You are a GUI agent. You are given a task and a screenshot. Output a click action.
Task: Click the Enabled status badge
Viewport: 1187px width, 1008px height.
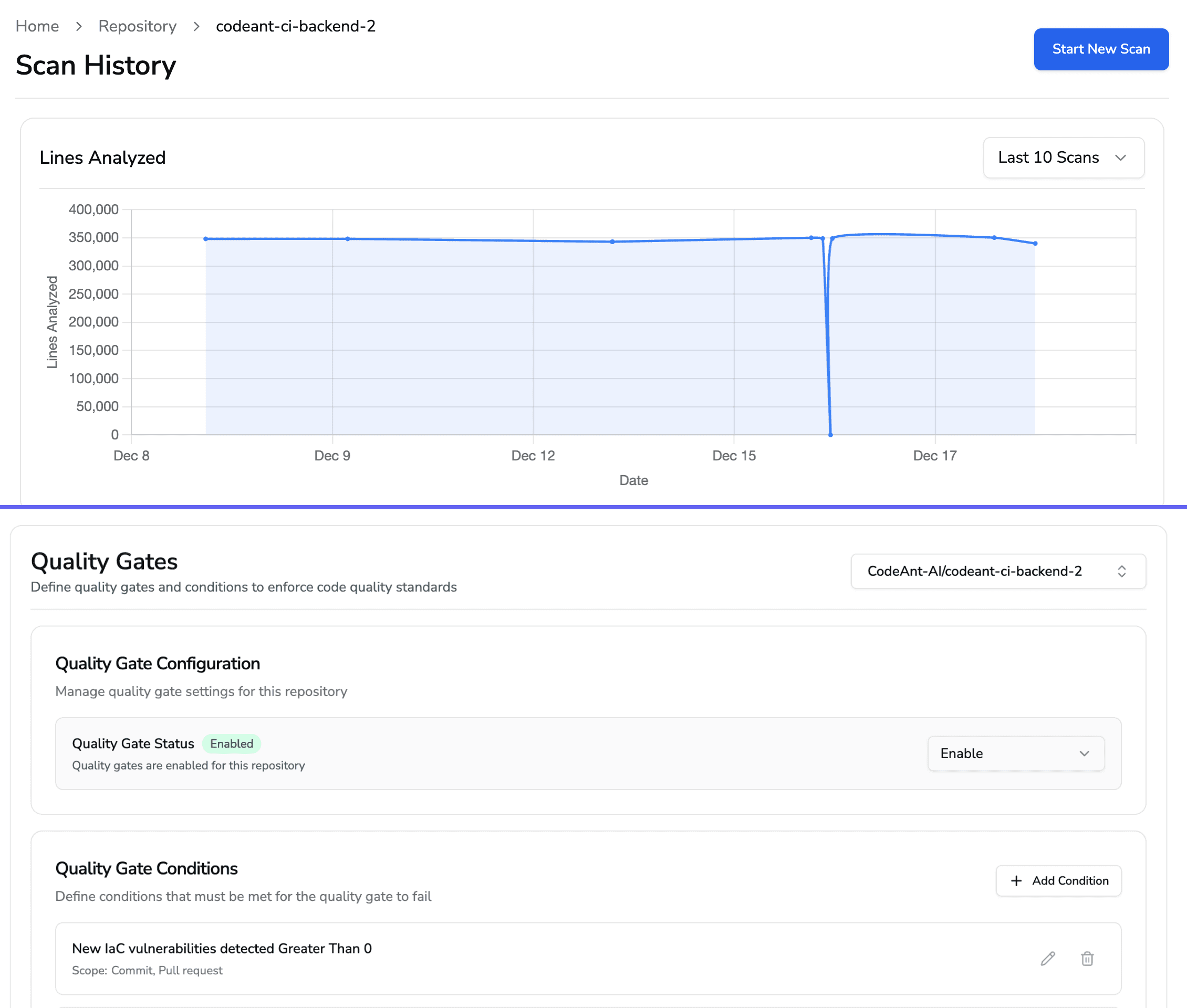coord(232,743)
